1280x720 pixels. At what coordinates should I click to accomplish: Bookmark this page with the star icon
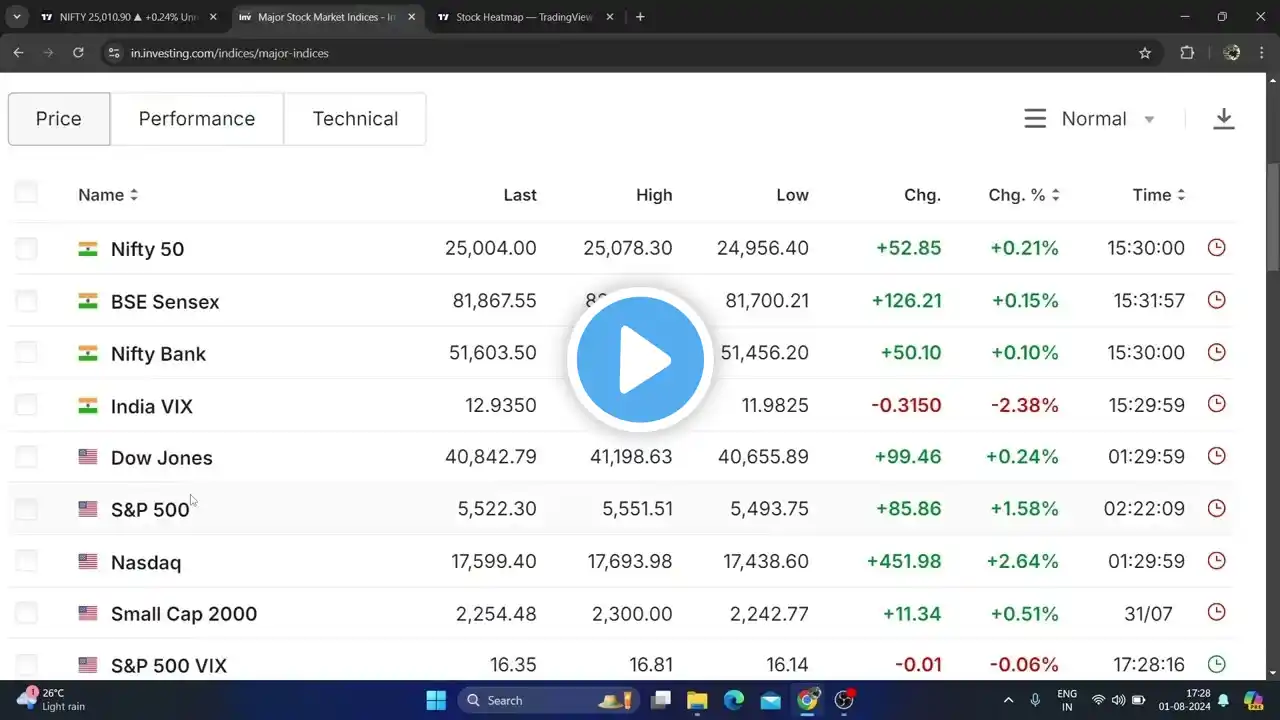click(x=1145, y=53)
